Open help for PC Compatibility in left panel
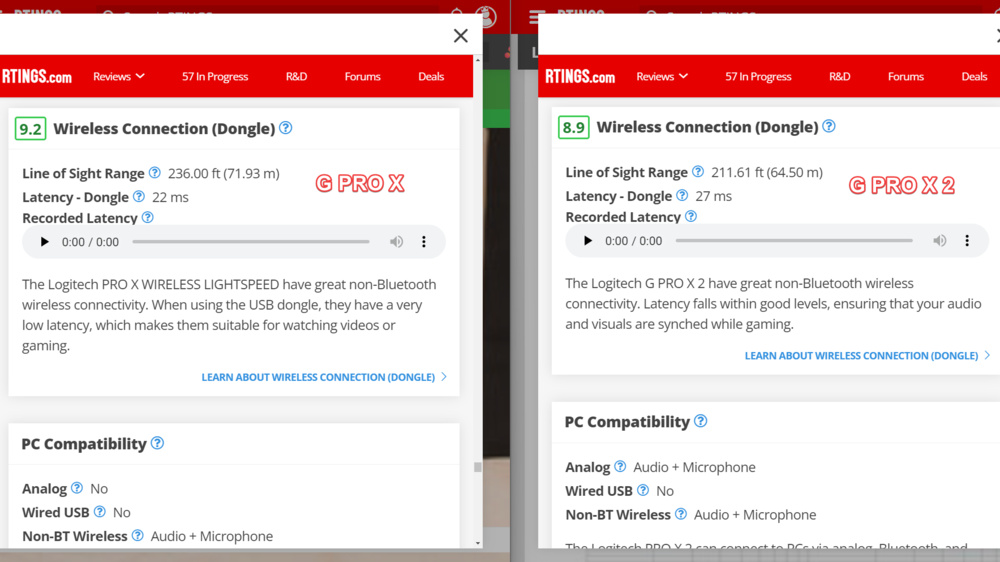Image resolution: width=1000 pixels, height=562 pixels. [157, 443]
